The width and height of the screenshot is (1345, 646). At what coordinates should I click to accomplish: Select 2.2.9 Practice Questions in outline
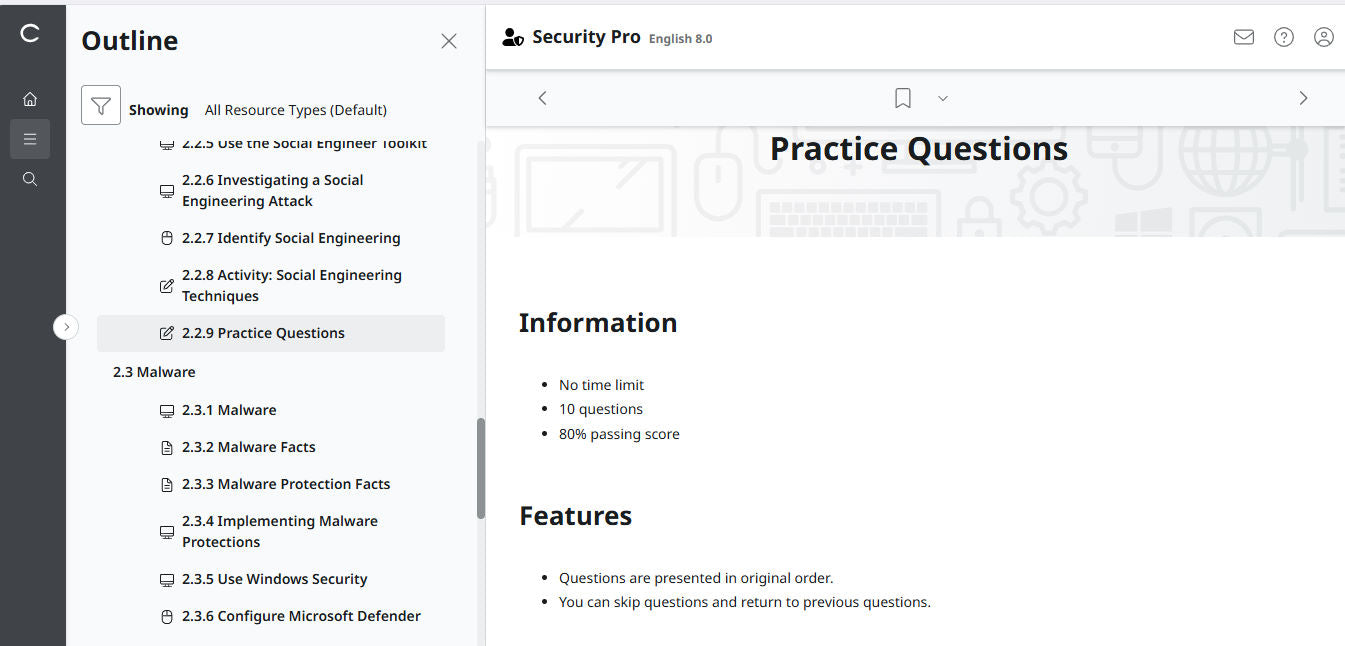264,332
